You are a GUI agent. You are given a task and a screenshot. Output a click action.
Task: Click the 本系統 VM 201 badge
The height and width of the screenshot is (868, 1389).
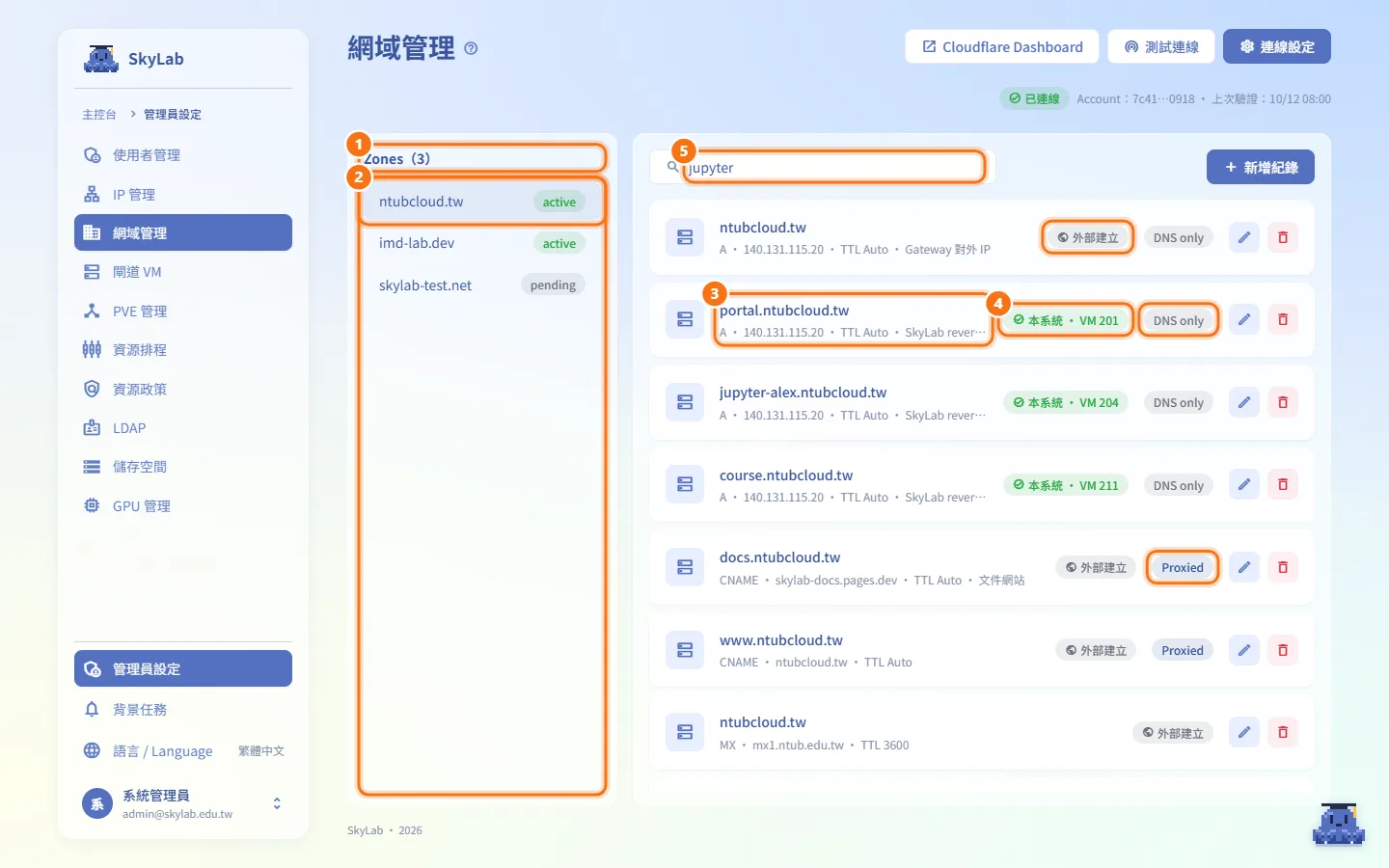[1065, 320]
